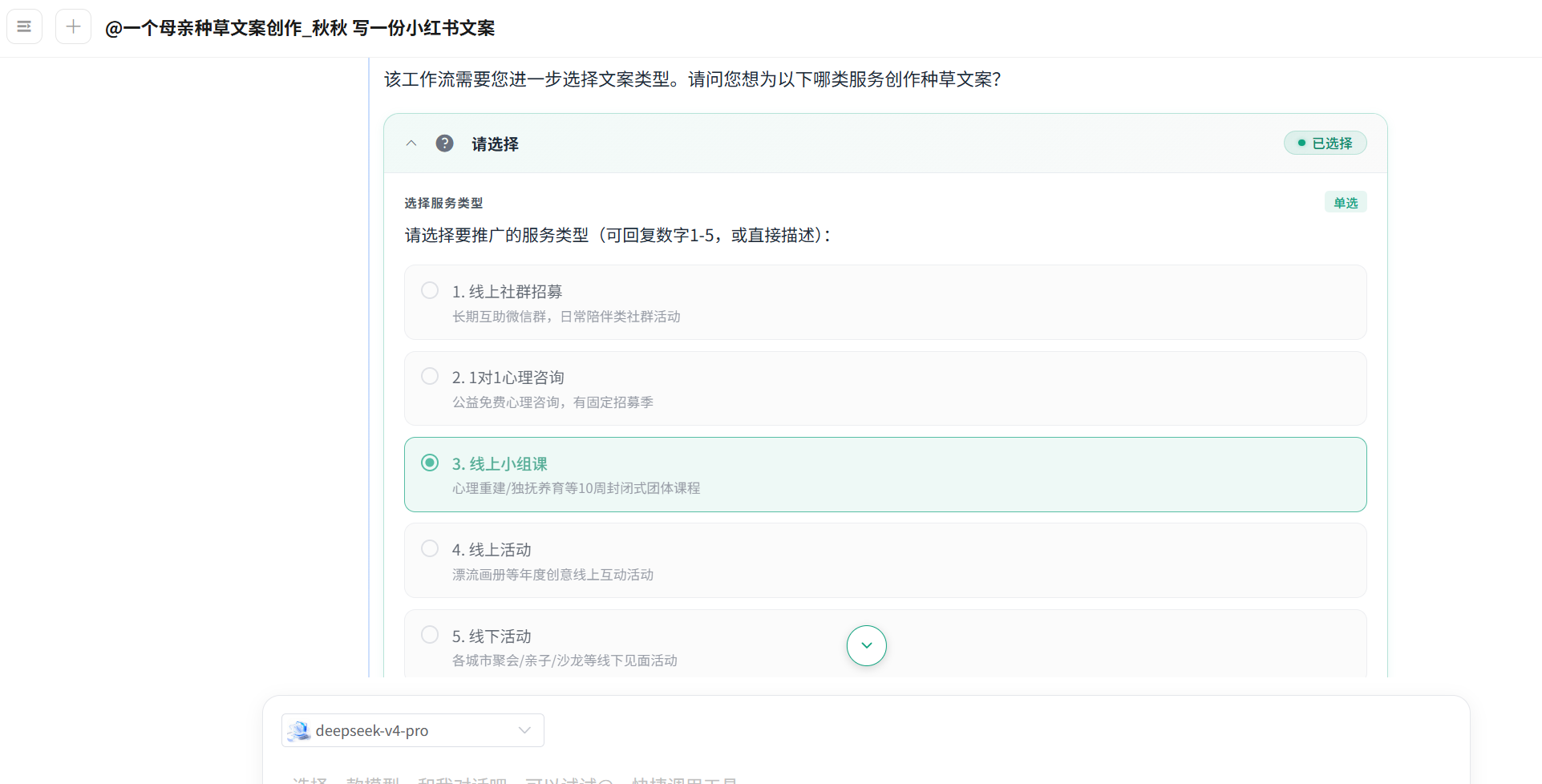
Task: Click the deepseek model logo icon
Action: pos(299,730)
